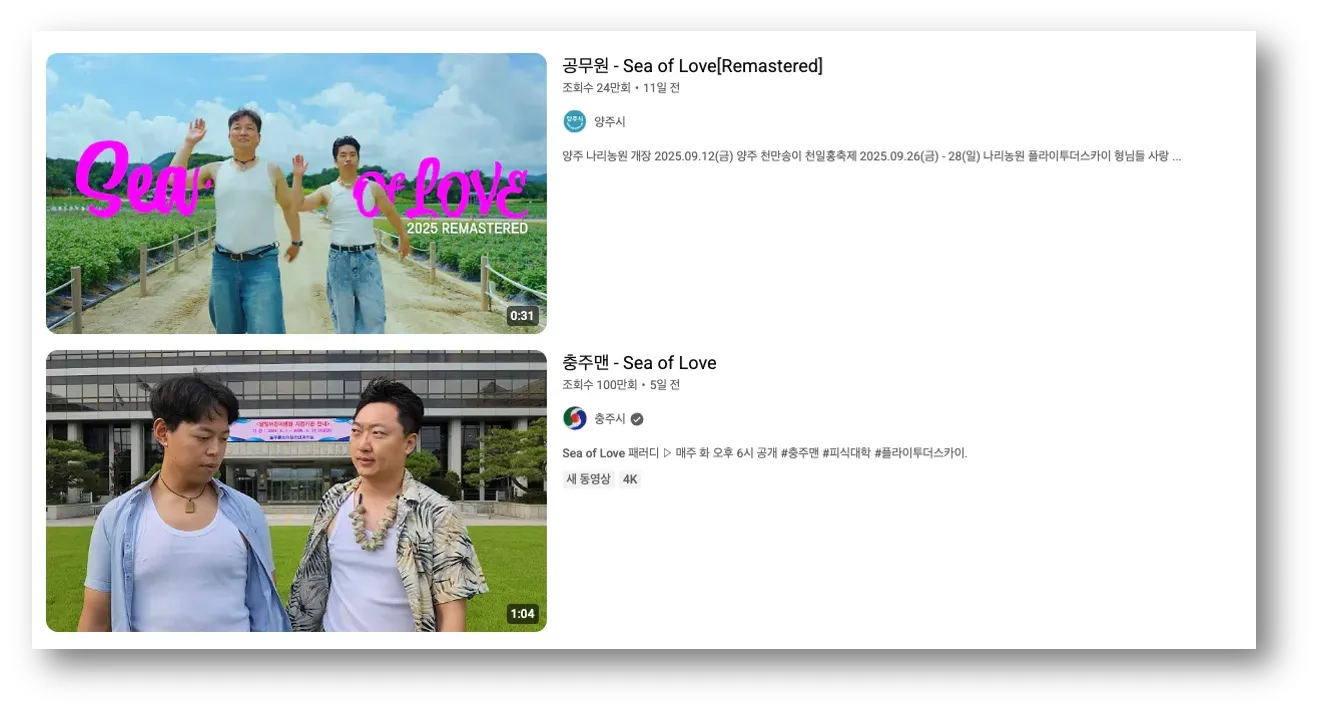Click the 11일 전 upload date text
Image resolution: width=1318 pixels, height=712 pixels.
click(660, 87)
